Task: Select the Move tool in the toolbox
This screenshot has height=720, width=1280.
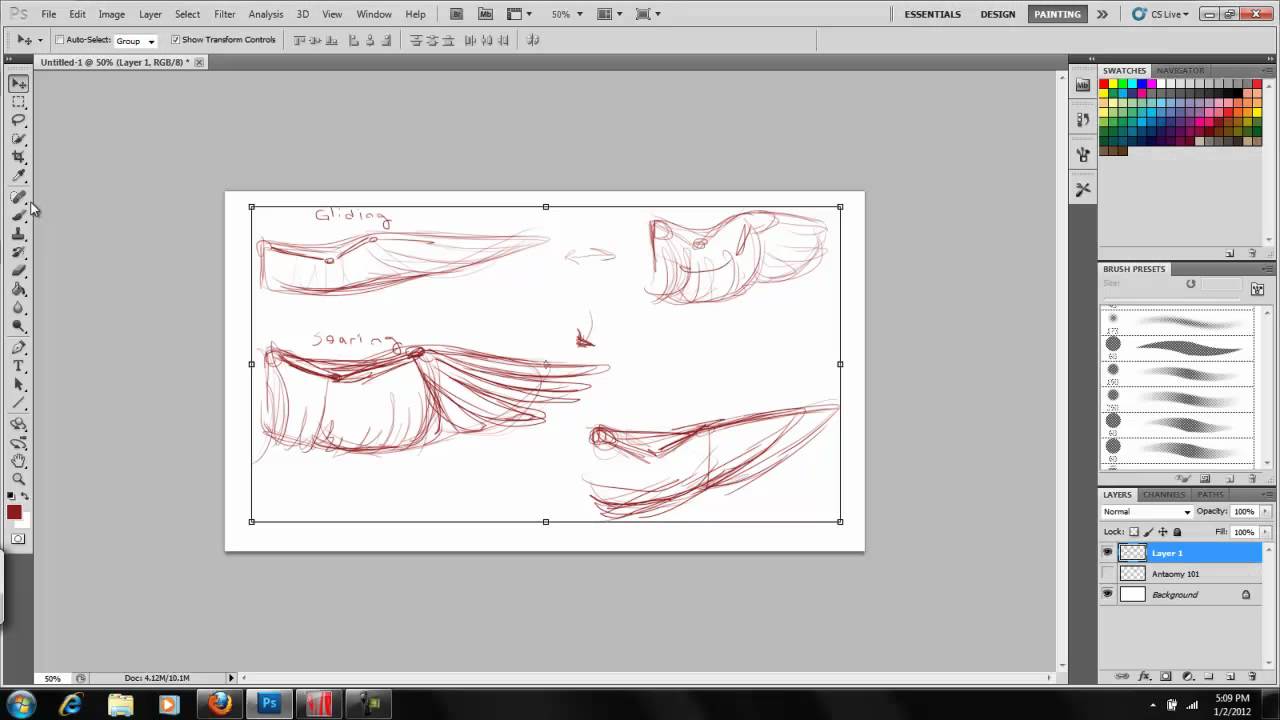Action: (x=18, y=83)
